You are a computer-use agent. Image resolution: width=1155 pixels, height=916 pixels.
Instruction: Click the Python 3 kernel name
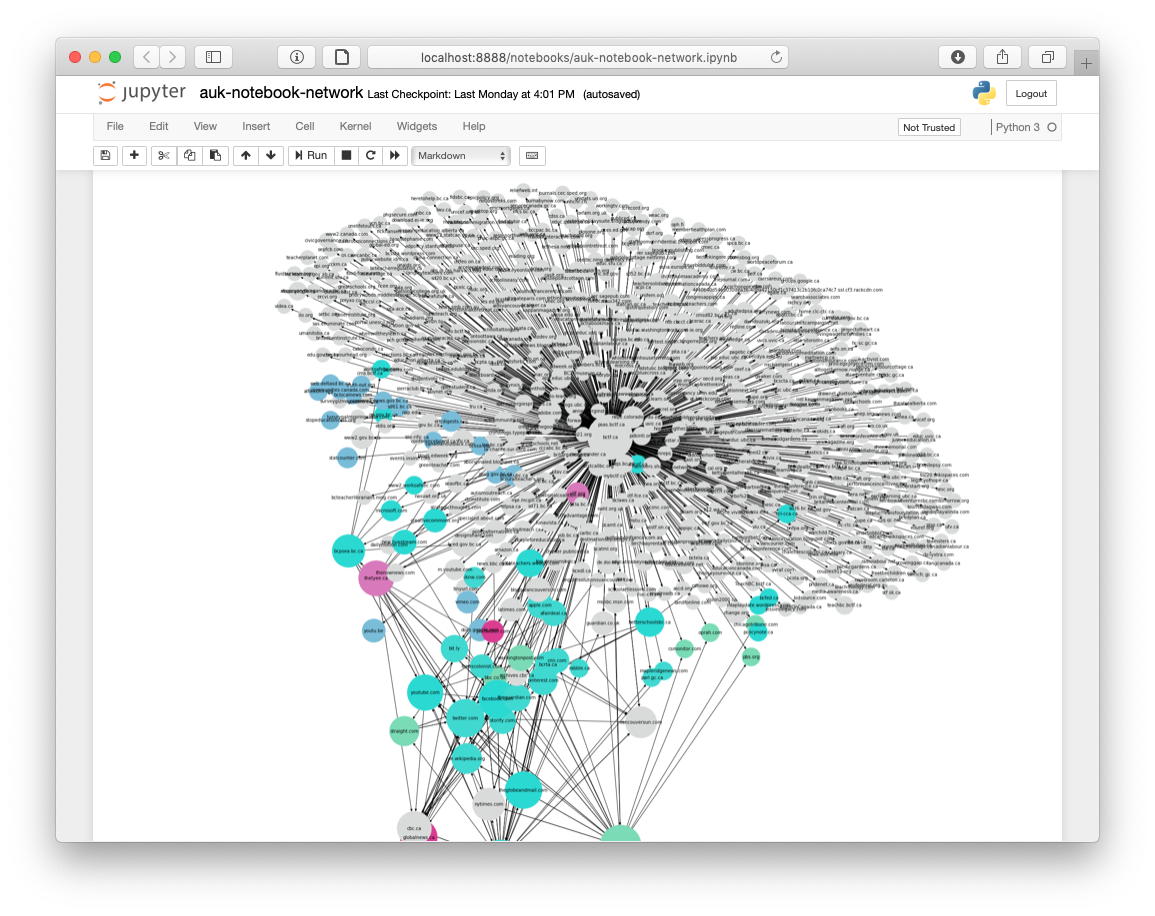[x=1017, y=127]
